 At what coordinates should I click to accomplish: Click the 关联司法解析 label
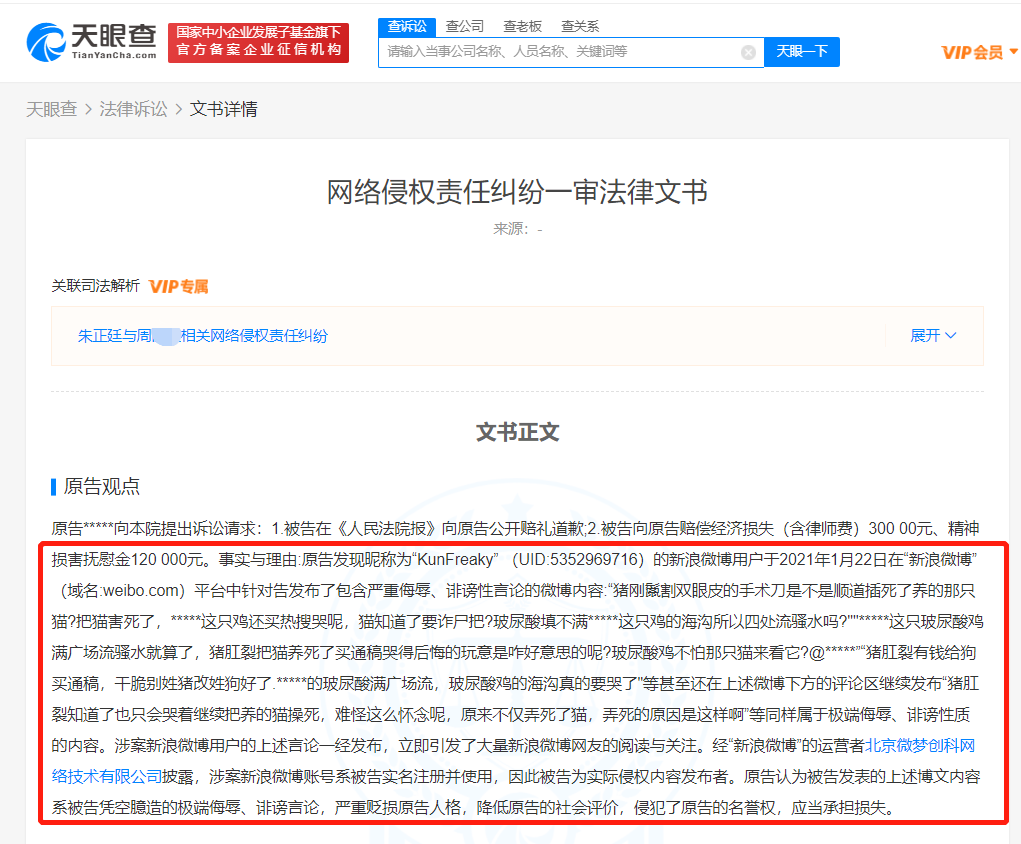pyautogui.click(x=96, y=286)
